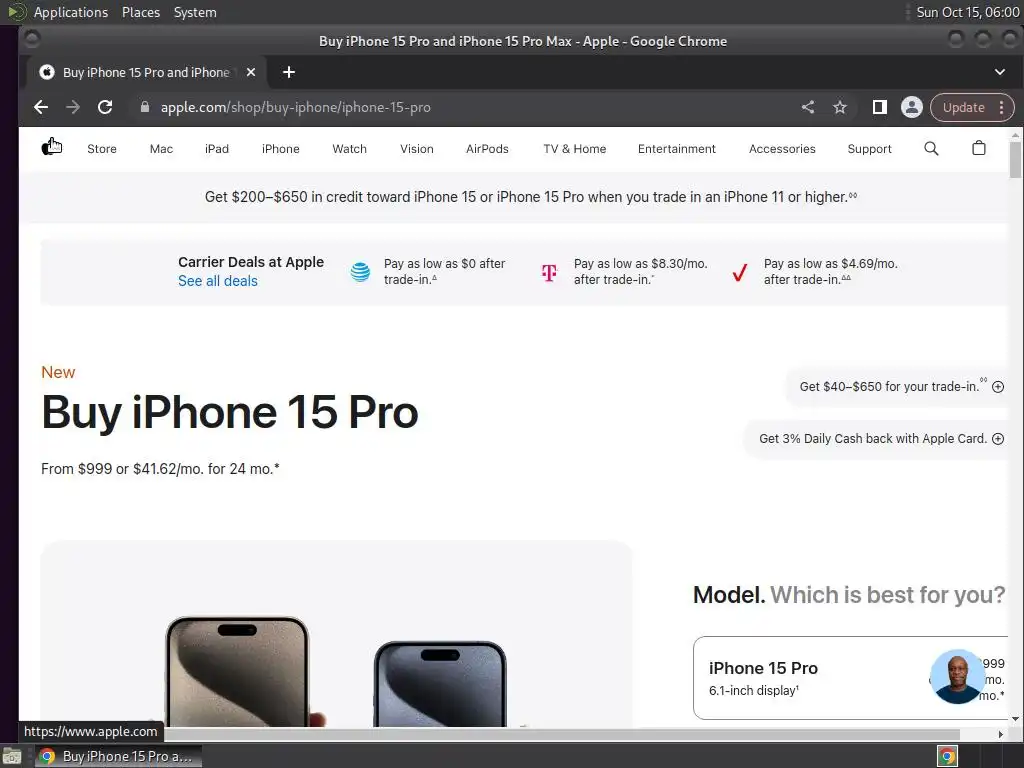Bookmark this page with the star icon
The height and width of the screenshot is (768, 1024).
pos(840,107)
